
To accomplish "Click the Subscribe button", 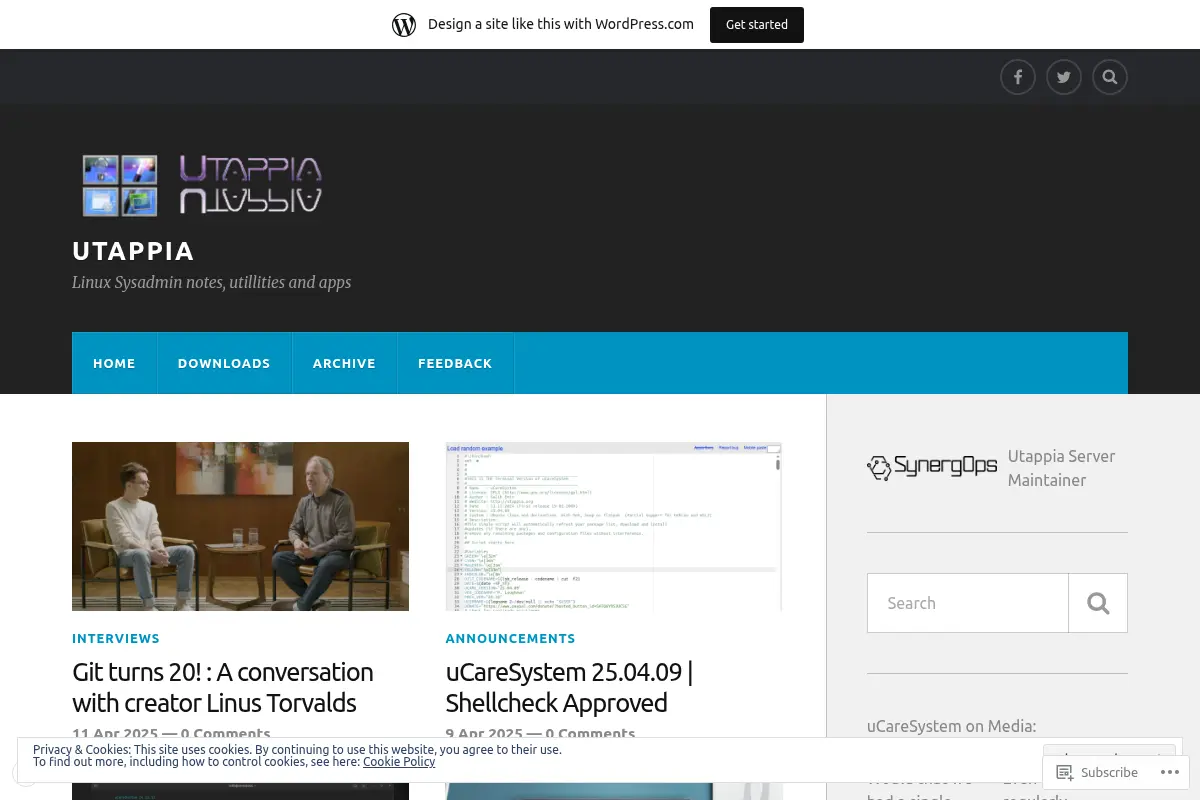I will [x=1097, y=772].
